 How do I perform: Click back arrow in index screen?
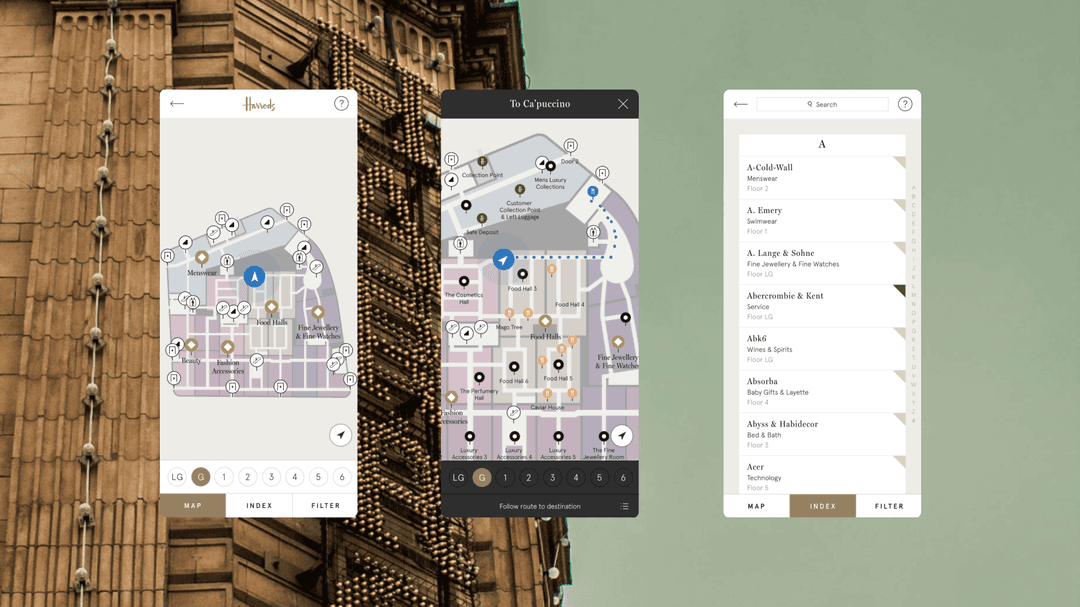click(740, 104)
